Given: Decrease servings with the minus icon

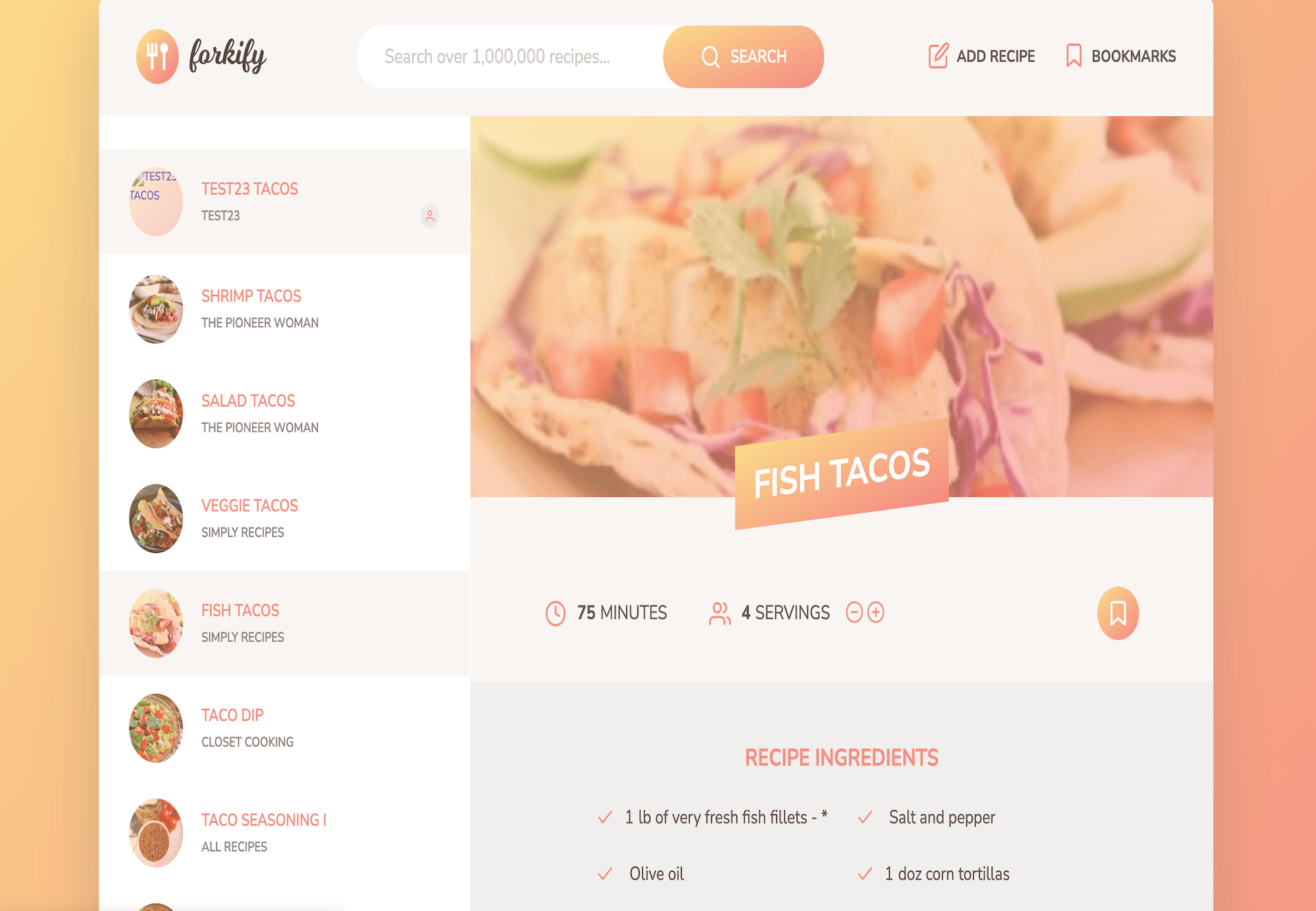Looking at the screenshot, I should coord(854,612).
